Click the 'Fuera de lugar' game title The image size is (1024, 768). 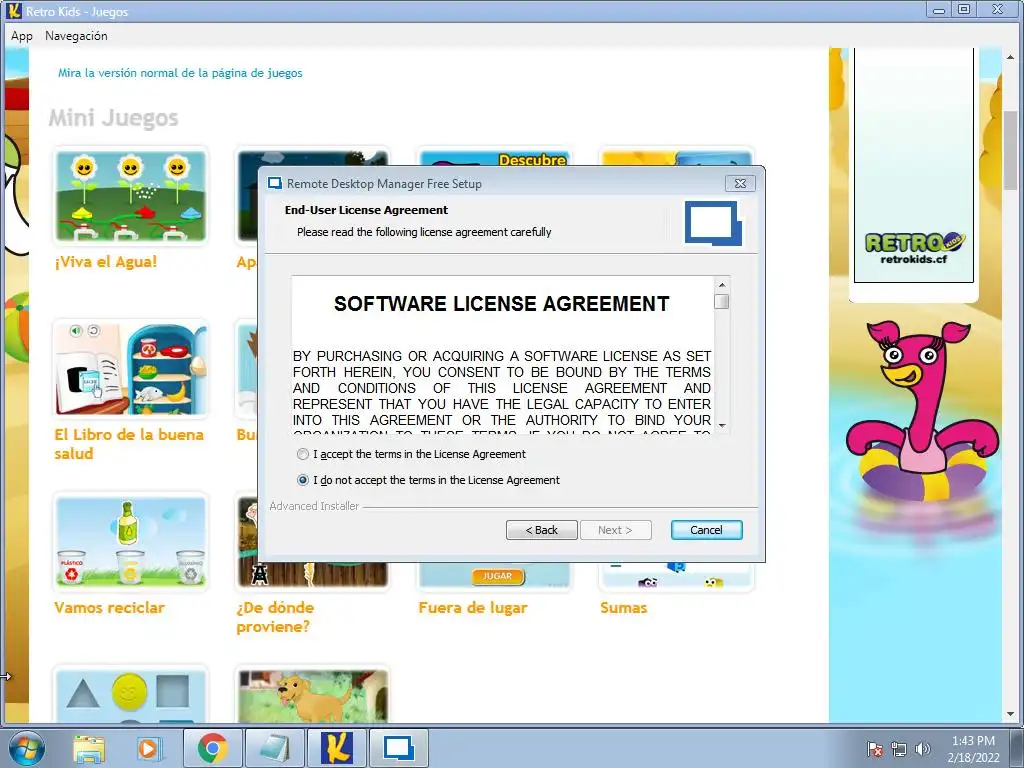473,608
